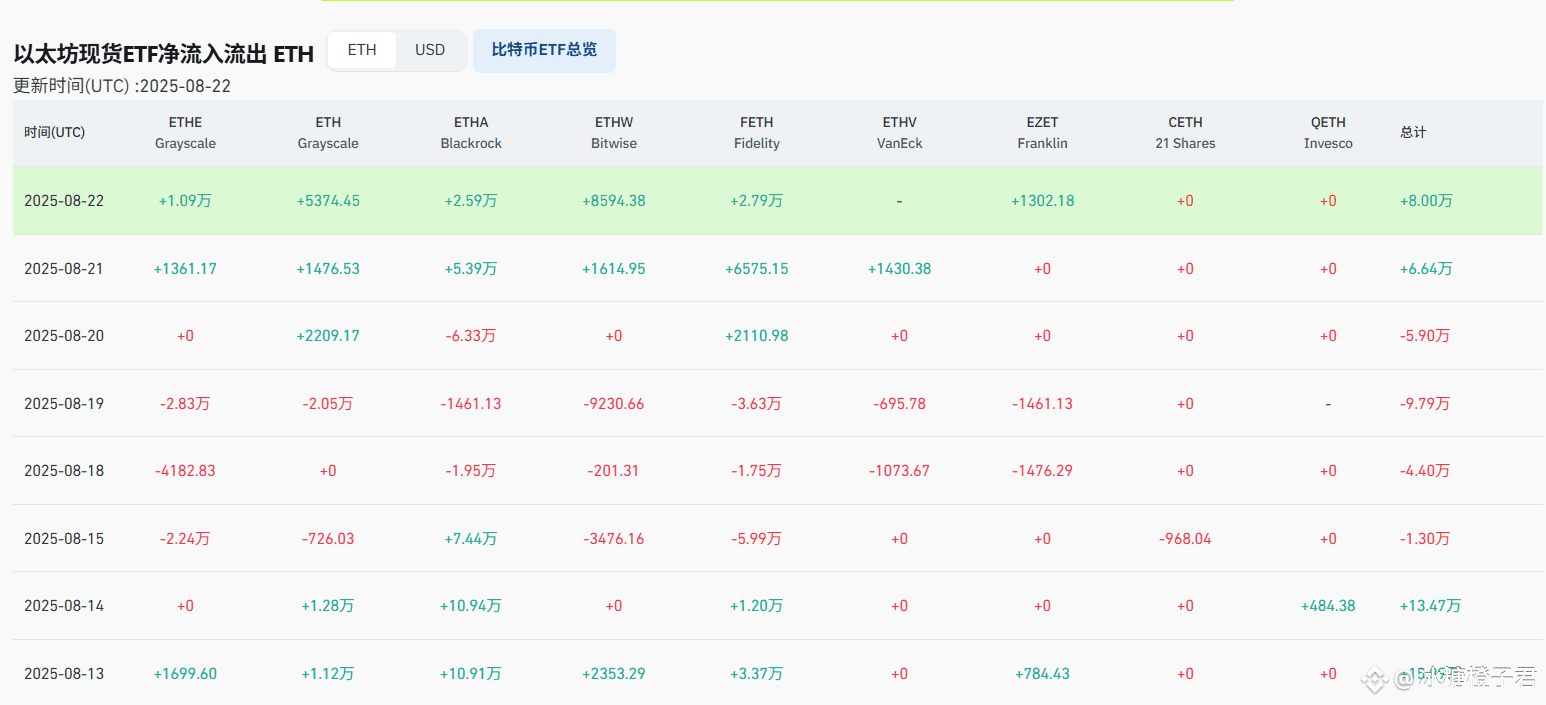Click the ETHV VanEck column header
Image resolution: width=1546 pixels, height=705 pixels.
pos(899,132)
